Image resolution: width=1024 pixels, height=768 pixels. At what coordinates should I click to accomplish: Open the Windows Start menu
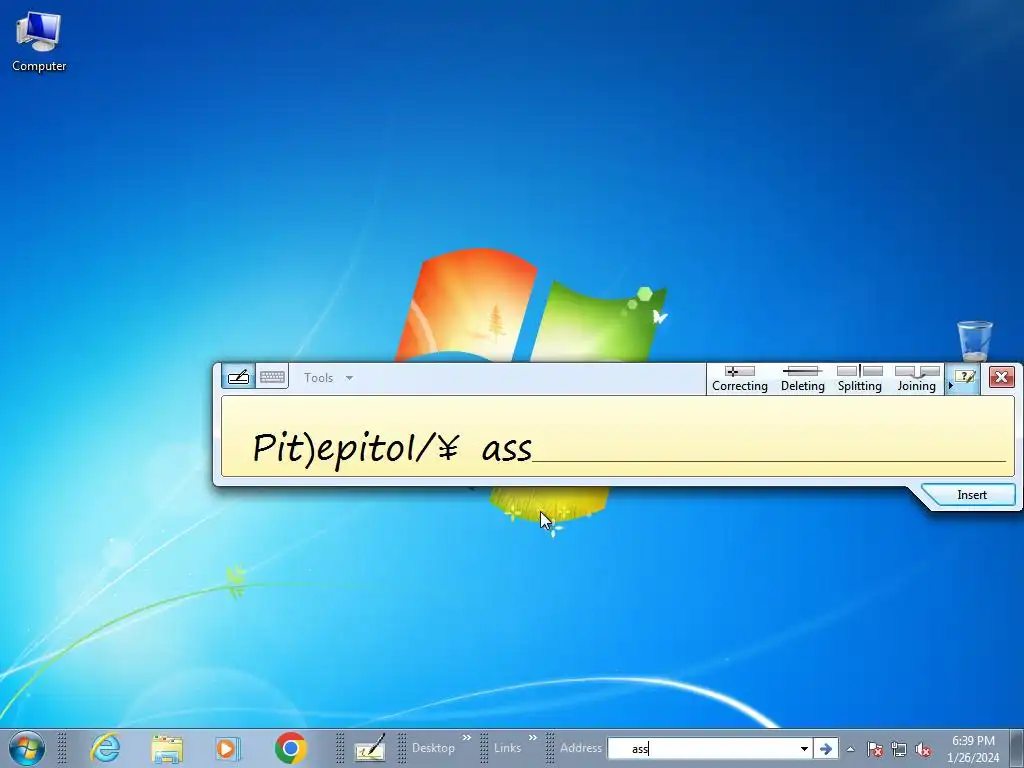(27, 748)
